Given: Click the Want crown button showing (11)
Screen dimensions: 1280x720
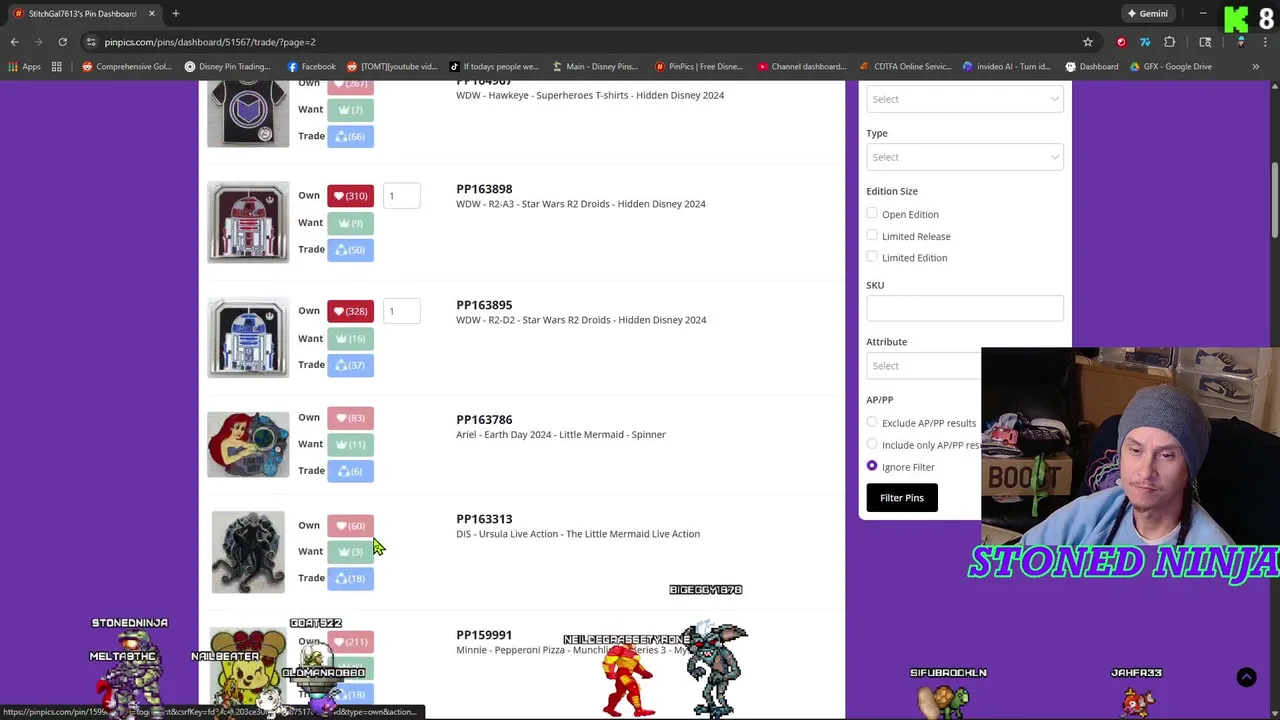Looking at the screenshot, I should [350, 444].
